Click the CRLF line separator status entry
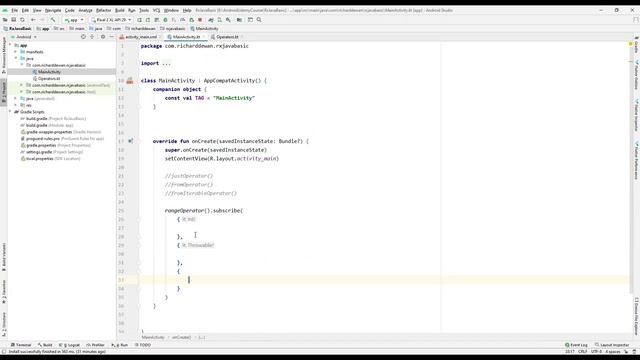Viewport: 640px width, 360px height. click(x=582, y=351)
